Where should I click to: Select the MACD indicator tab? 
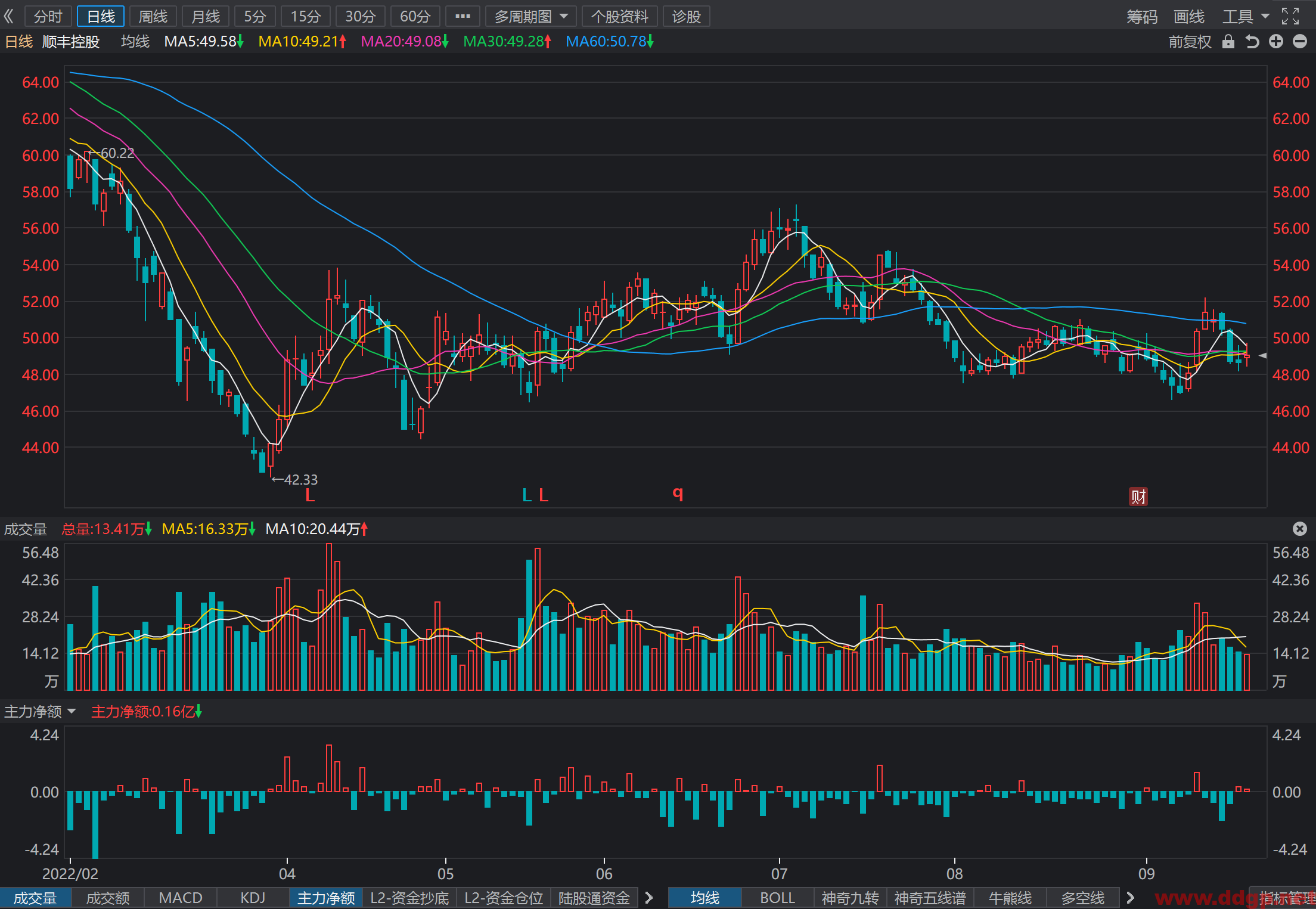click(181, 898)
